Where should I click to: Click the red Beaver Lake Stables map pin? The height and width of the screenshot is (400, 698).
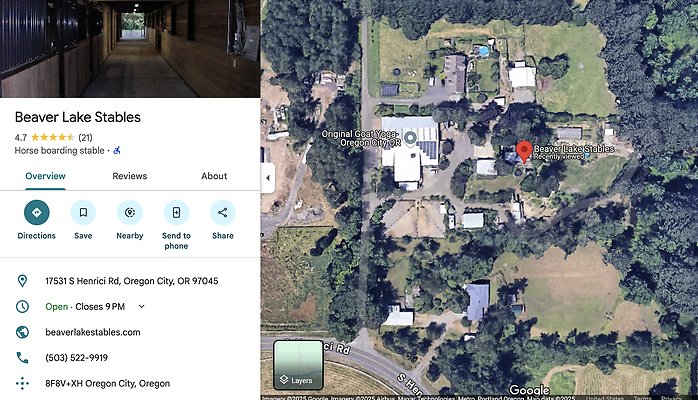click(x=524, y=152)
